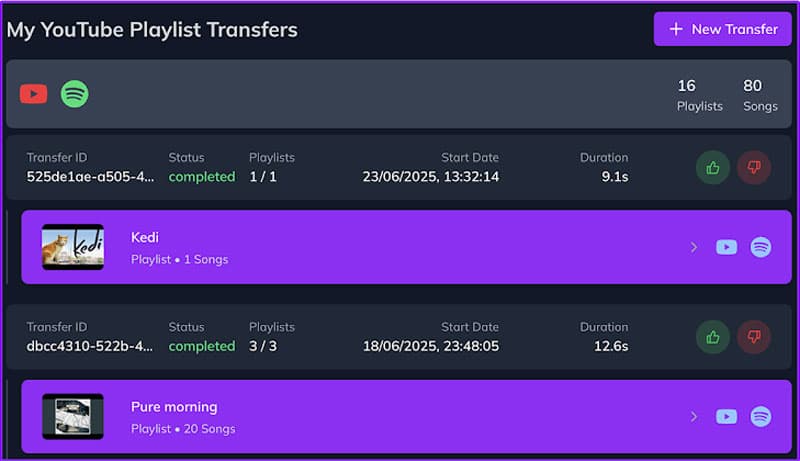The image size is (800, 461).
Task: Thumbs down the 525de1ae transfer
Action: click(754, 168)
